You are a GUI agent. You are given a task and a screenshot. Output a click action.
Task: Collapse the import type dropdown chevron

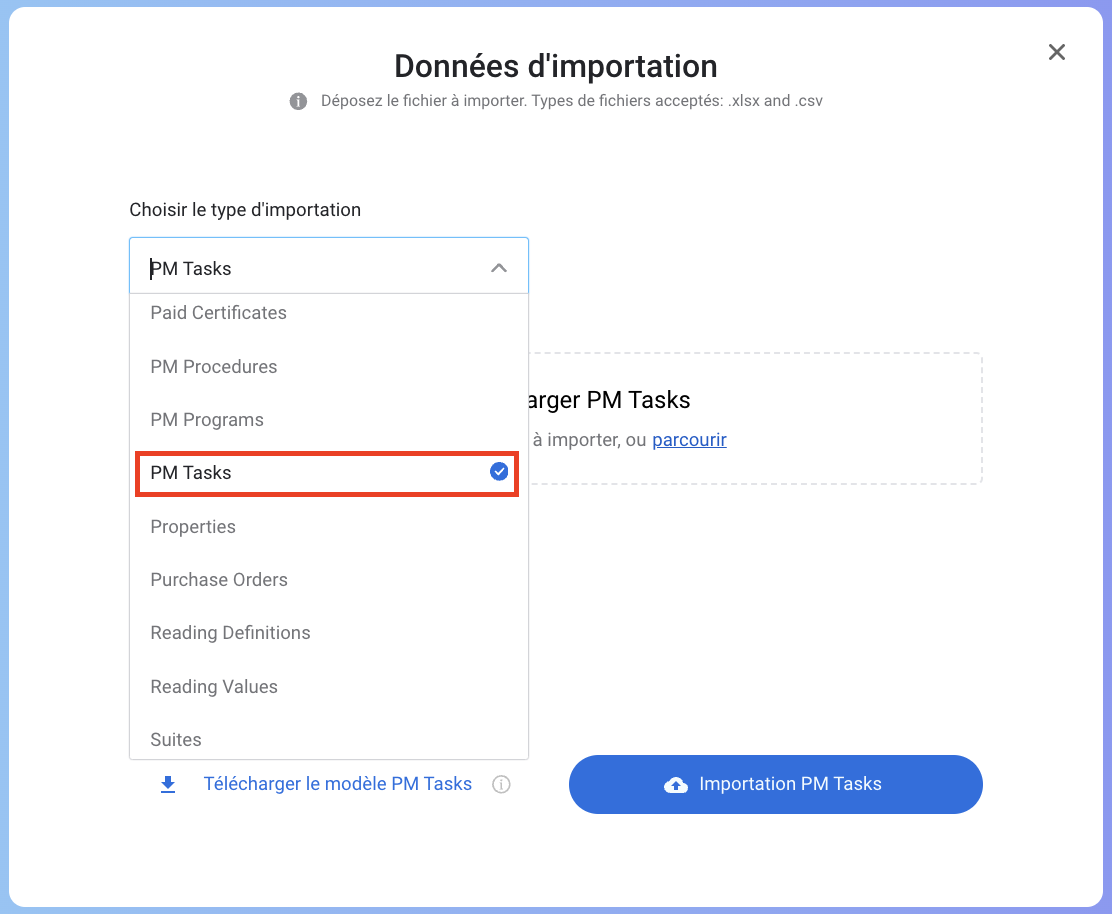coord(499,268)
